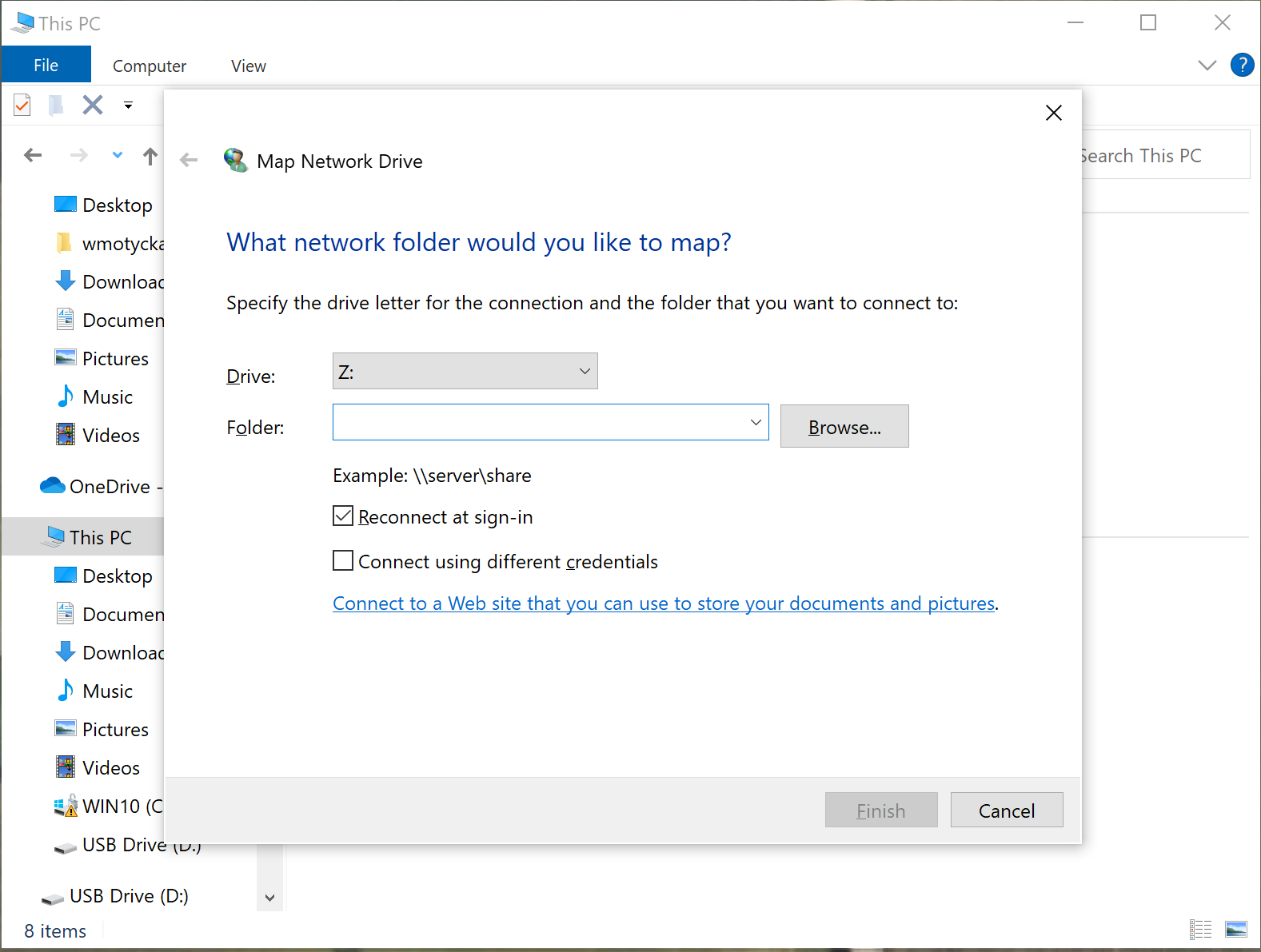Viewport: 1261px width, 952px height.
Task: Switch to large icons view in status bar
Action: tap(1235, 929)
